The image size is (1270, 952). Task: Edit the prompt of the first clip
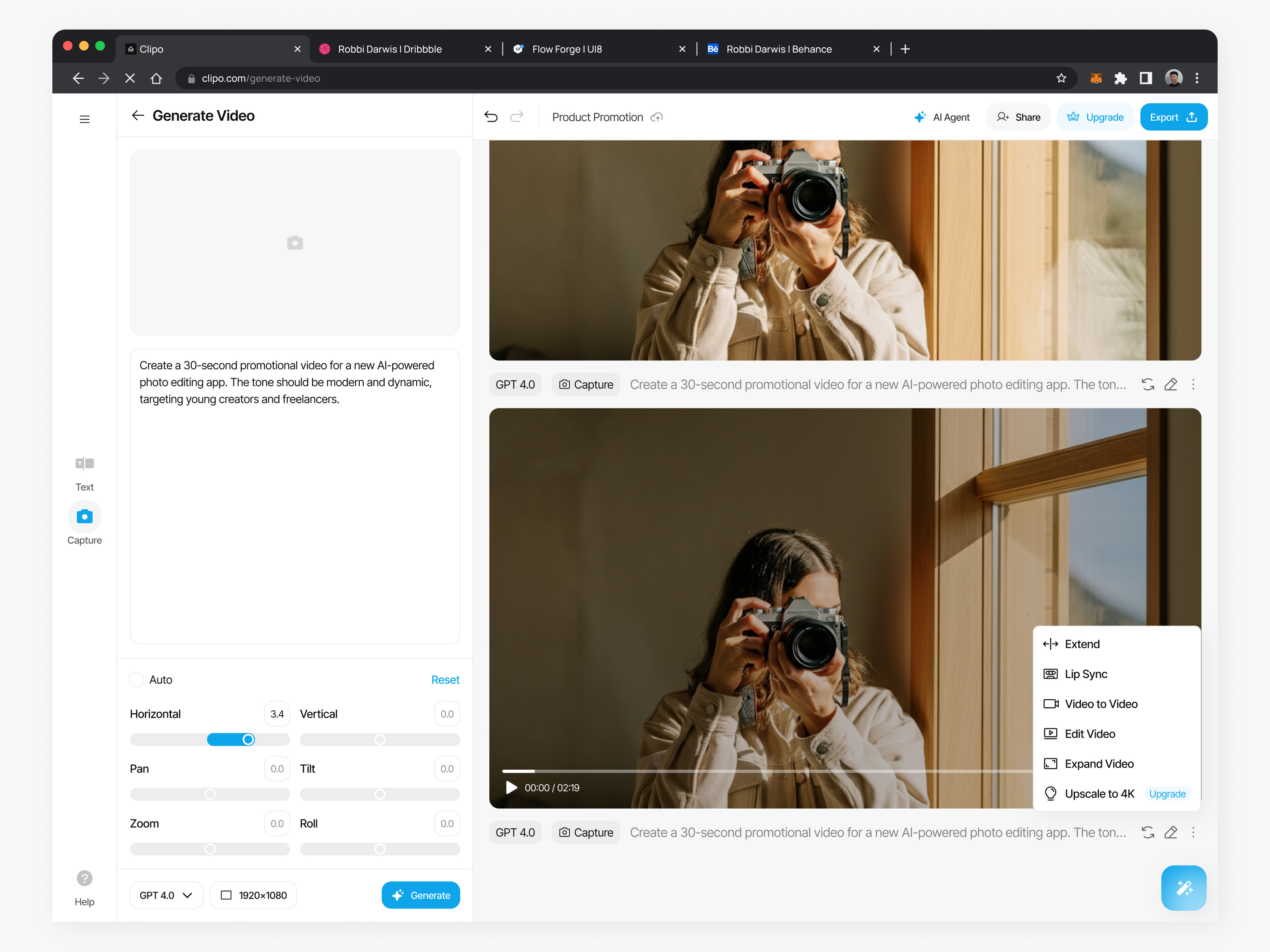pyautogui.click(x=1171, y=384)
